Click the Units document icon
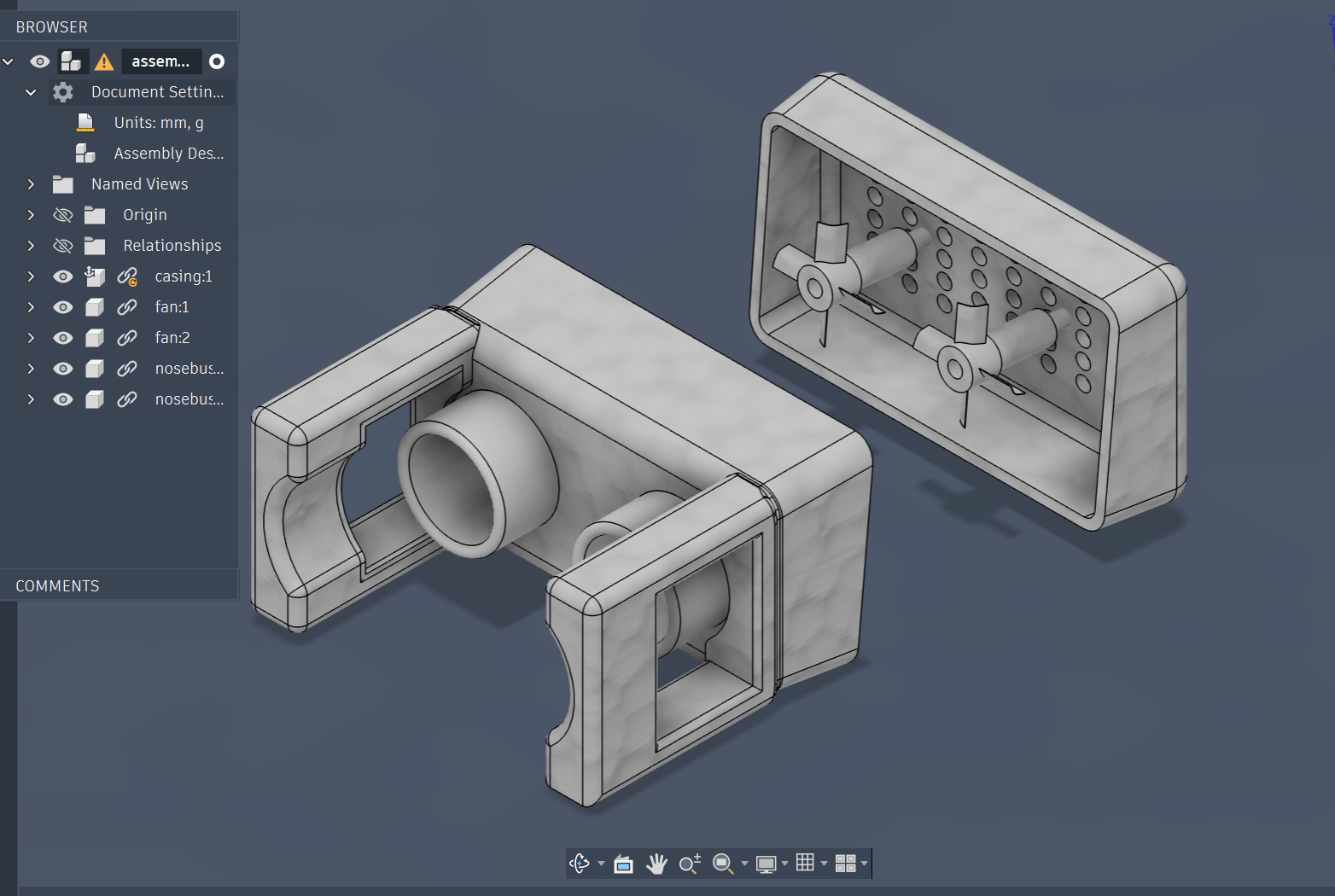1335x896 pixels. click(85, 123)
